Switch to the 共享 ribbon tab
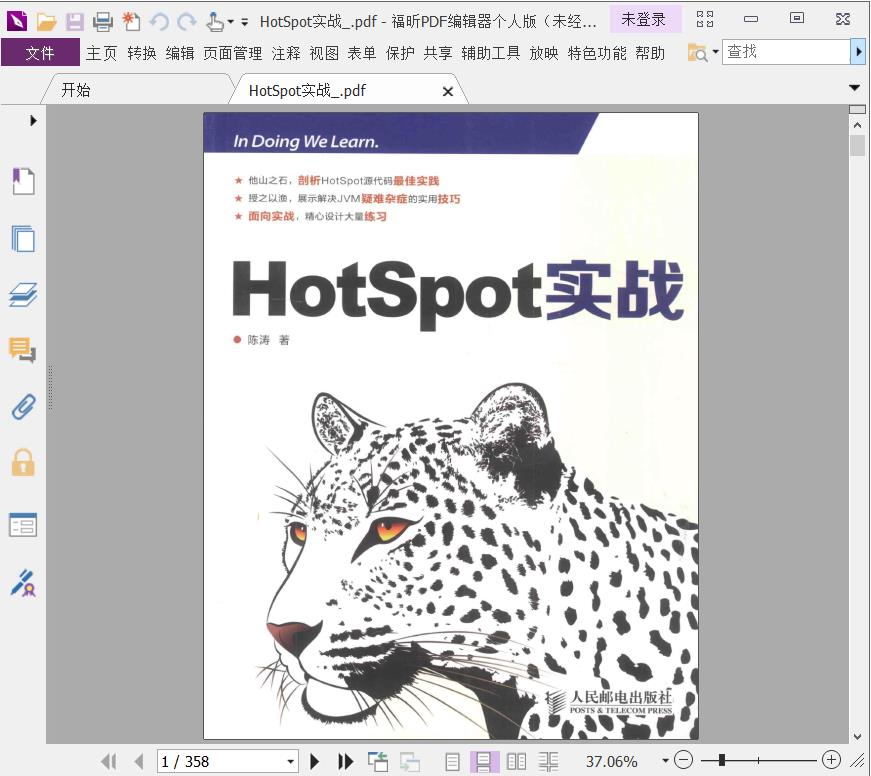871x776 pixels. (438, 53)
